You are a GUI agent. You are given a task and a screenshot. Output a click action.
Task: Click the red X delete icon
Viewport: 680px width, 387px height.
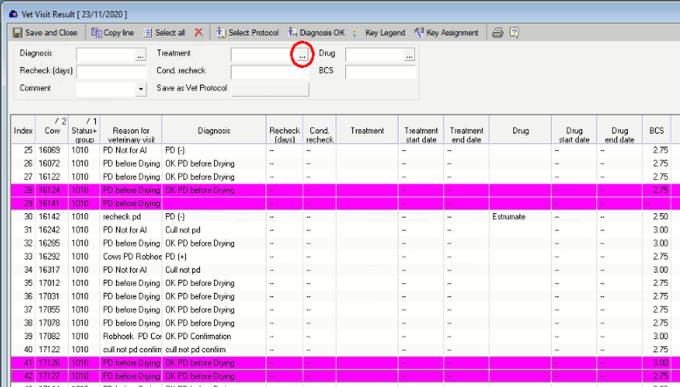click(199, 33)
